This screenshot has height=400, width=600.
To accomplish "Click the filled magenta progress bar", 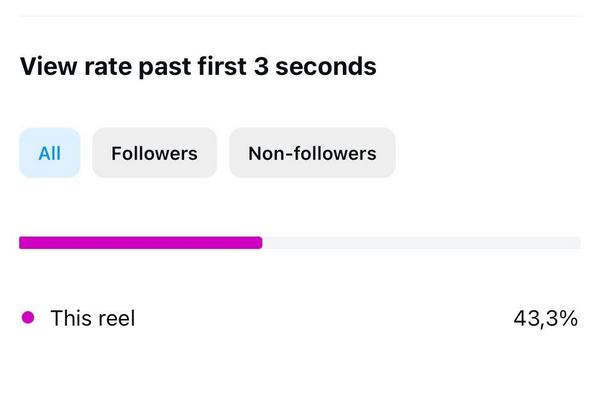I will click(140, 242).
